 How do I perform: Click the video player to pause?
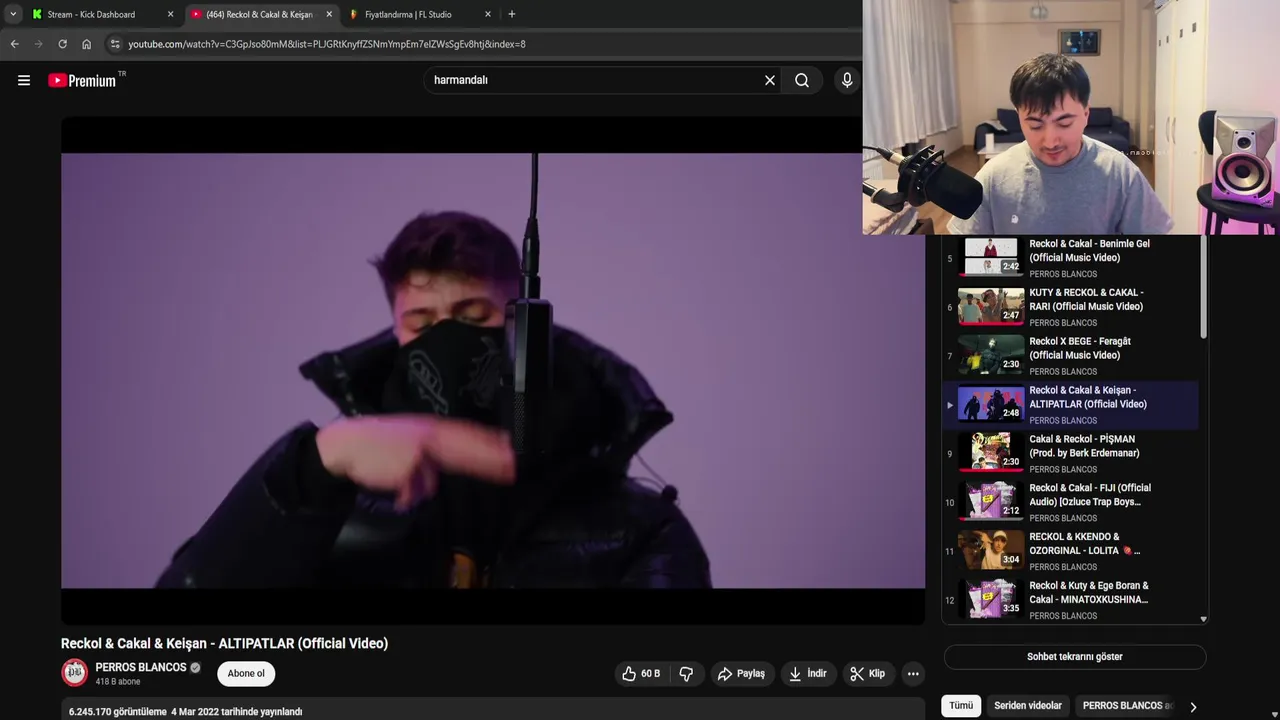click(x=492, y=370)
